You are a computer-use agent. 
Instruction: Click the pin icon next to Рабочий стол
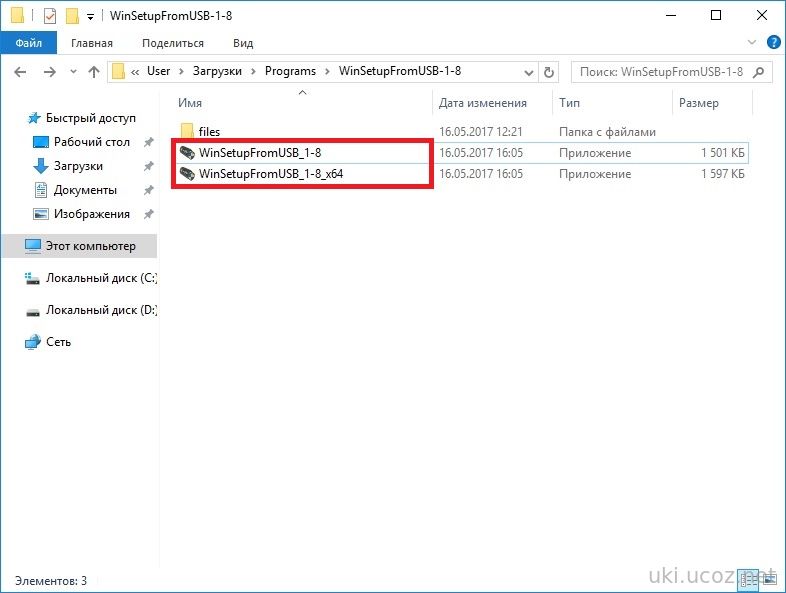(x=148, y=142)
